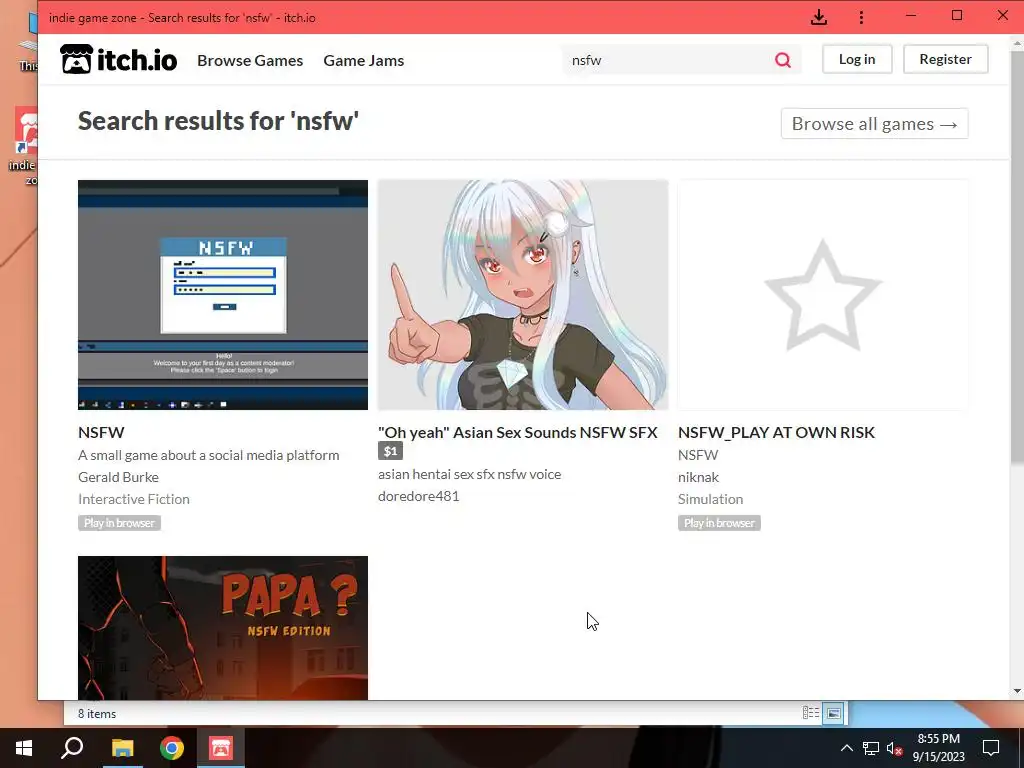
Task: Go to Browse Games
Action: (x=250, y=60)
